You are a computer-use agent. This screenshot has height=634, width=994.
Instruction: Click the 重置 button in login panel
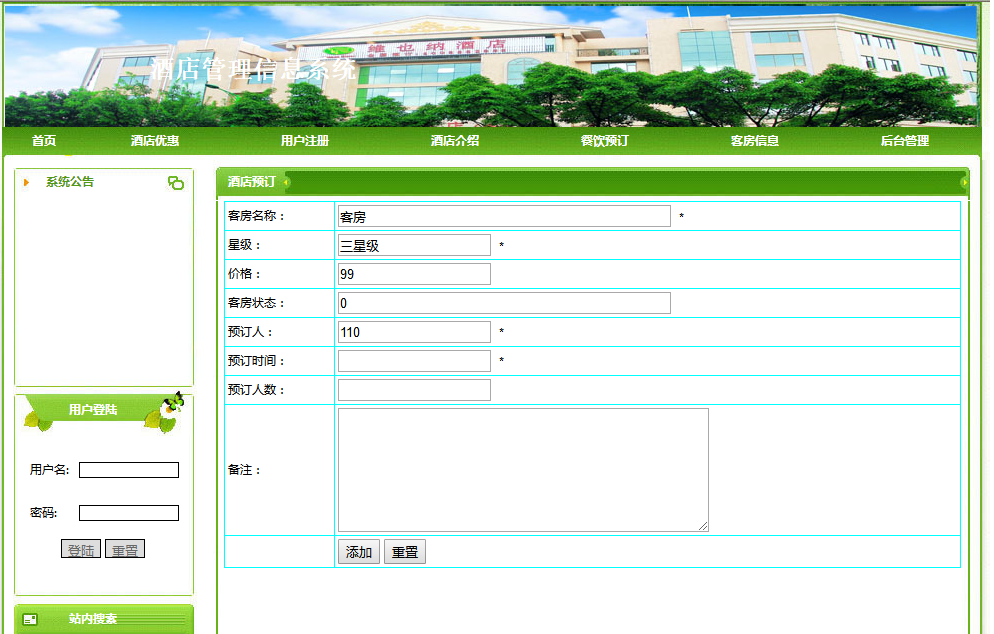pyautogui.click(x=125, y=549)
